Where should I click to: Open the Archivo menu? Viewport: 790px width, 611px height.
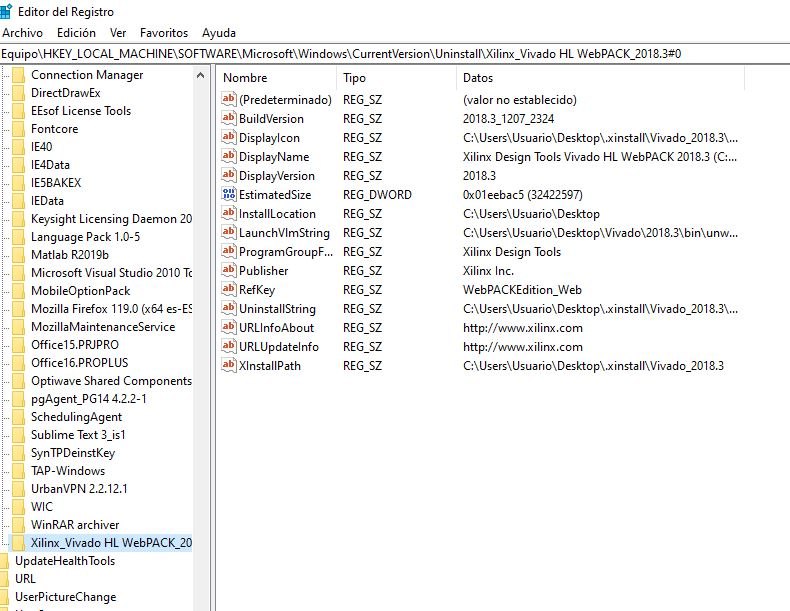pyautogui.click(x=22, y=33)
